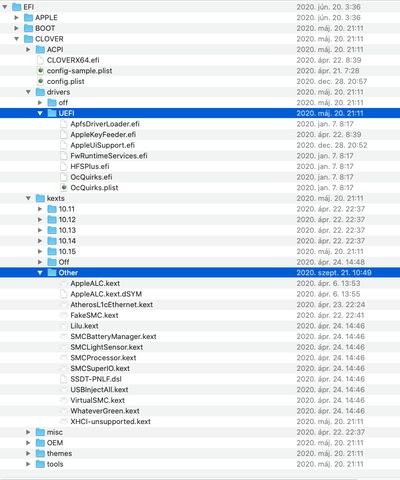400x480 pixels.
Task: Select SMCBatteryManager.kext file name
Action: coord(113,337)
